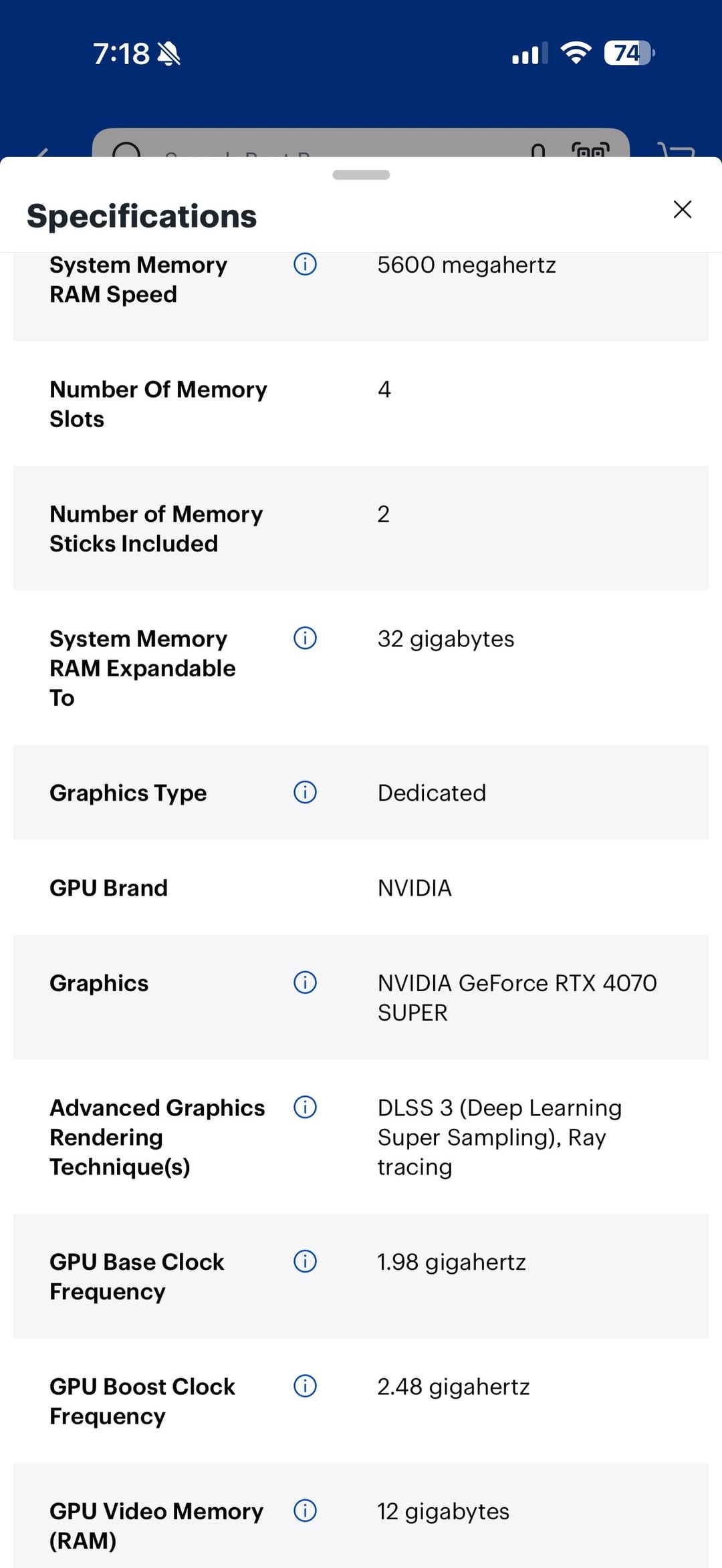Viewport: 722px width, 1568px height.
Task: Tap the microphone voice search icon
Action: [538, 151]
